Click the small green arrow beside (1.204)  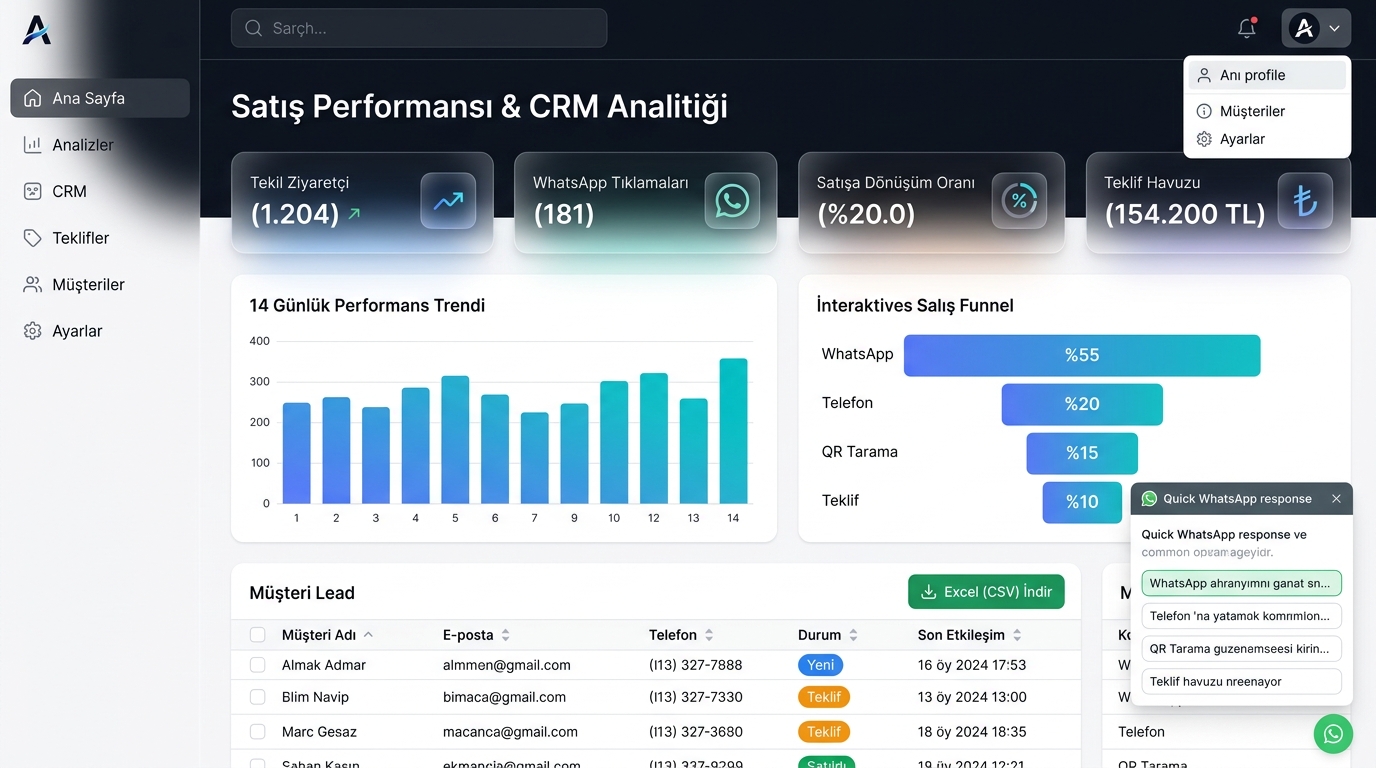(354, 213)
